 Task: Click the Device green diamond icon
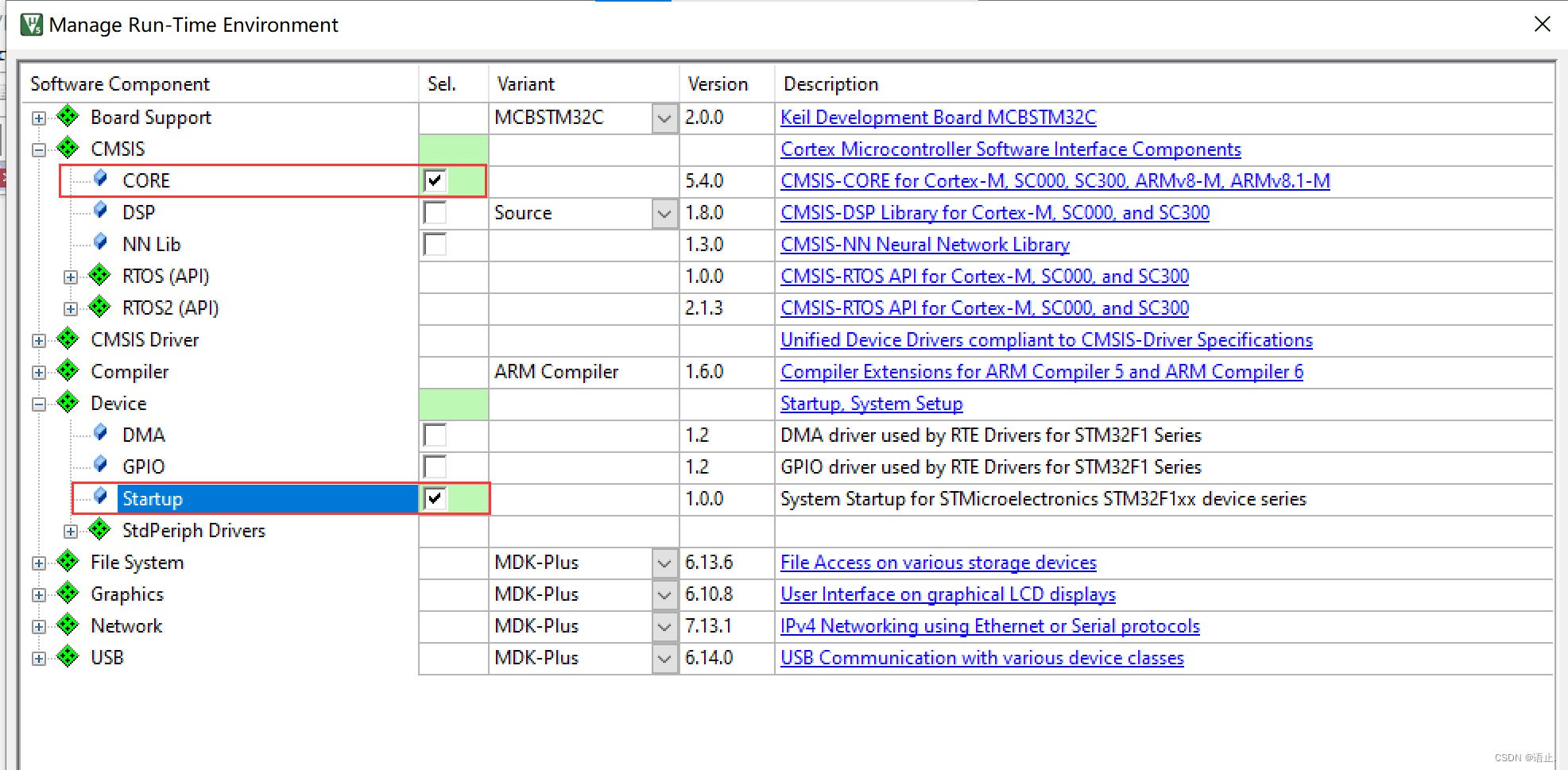[x=68, y=403]
